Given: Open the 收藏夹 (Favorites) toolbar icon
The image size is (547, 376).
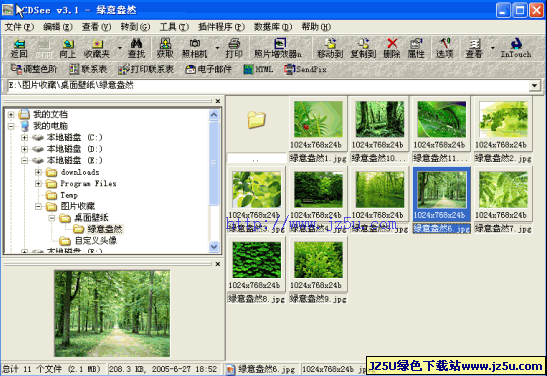Looking at the screenshot, I should coord(97,48).
